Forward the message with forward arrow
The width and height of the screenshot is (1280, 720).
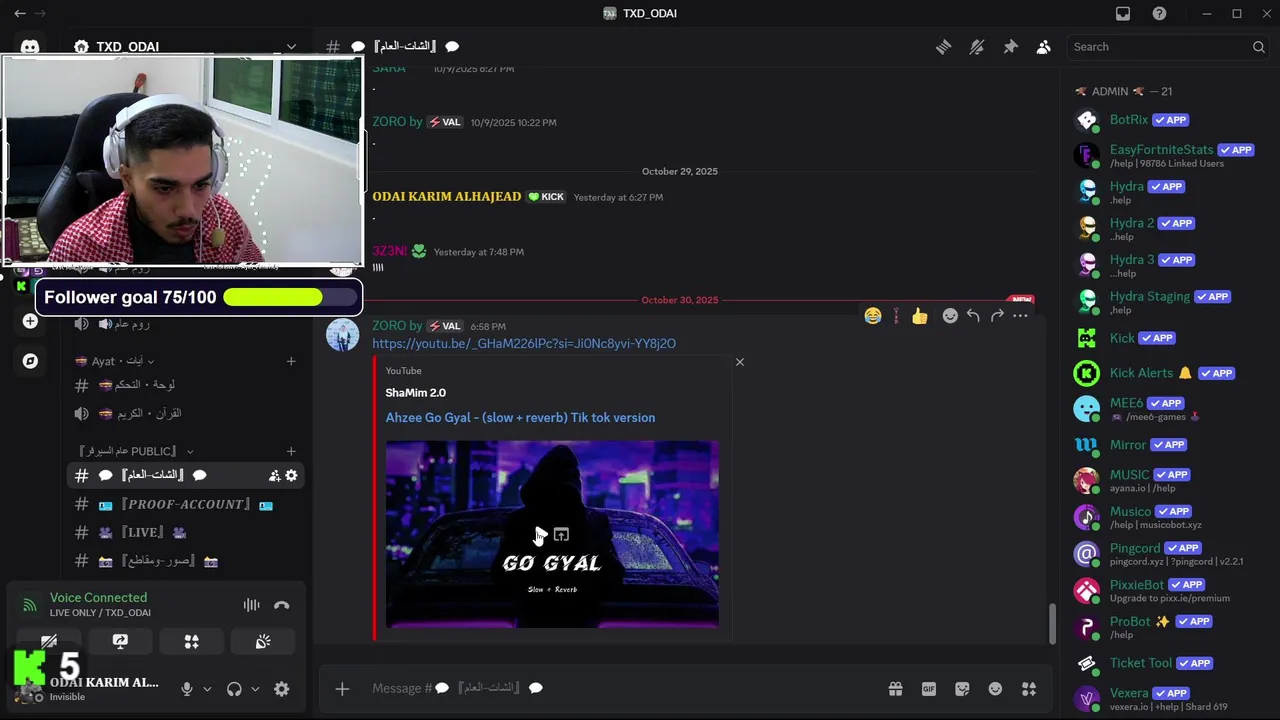pos(997,316)
